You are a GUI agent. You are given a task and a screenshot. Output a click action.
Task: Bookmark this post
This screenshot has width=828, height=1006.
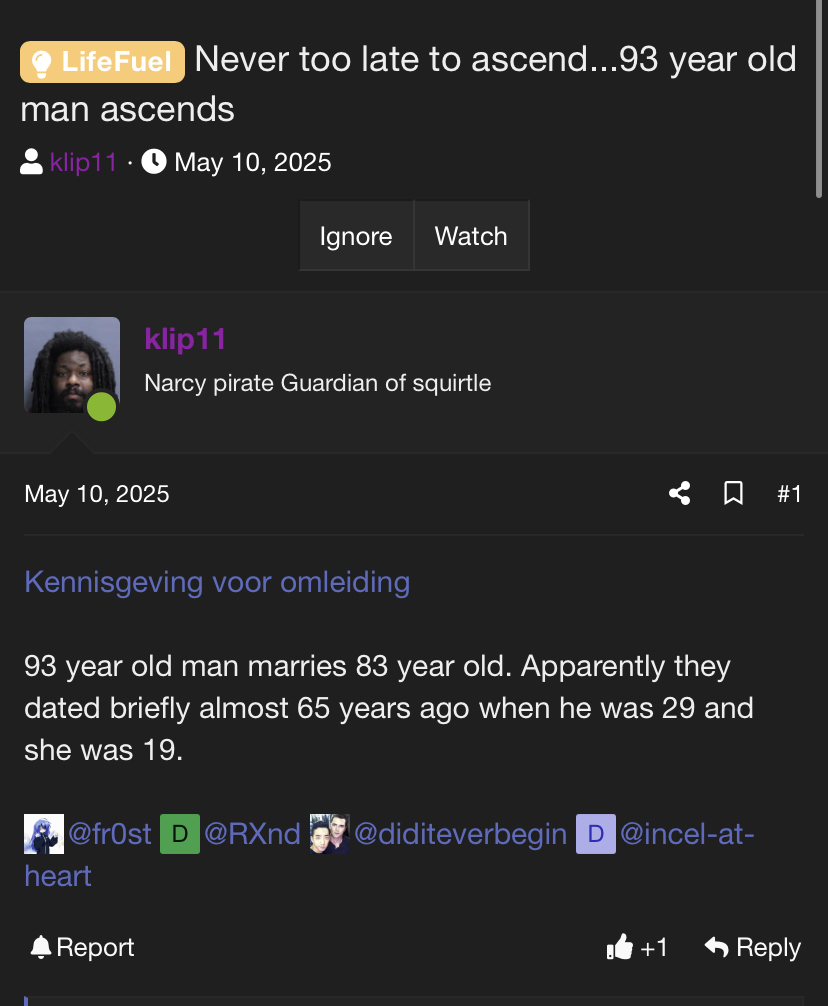point(733,494)
